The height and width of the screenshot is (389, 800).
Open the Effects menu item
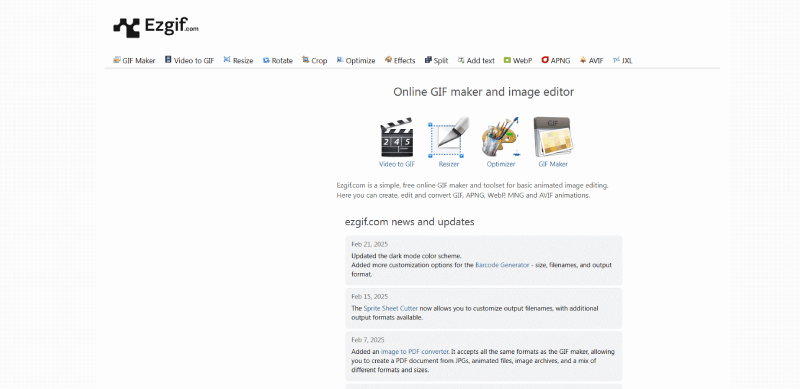click(x=405, y=60)
